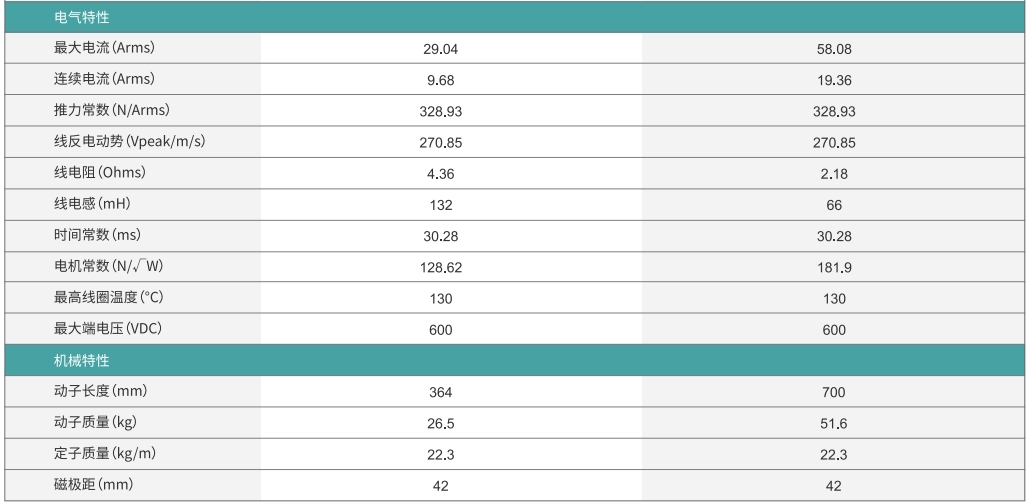1030x504 pixels.
Task: Select the 最大电流 (Arms) row label
Action: click(104, 48)
